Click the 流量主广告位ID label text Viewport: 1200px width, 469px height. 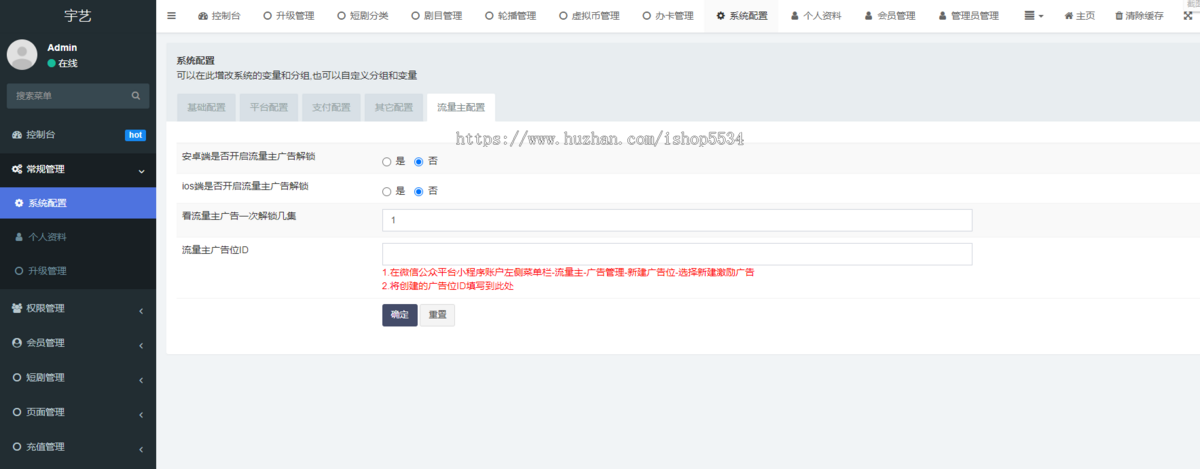tap(214, 249)
